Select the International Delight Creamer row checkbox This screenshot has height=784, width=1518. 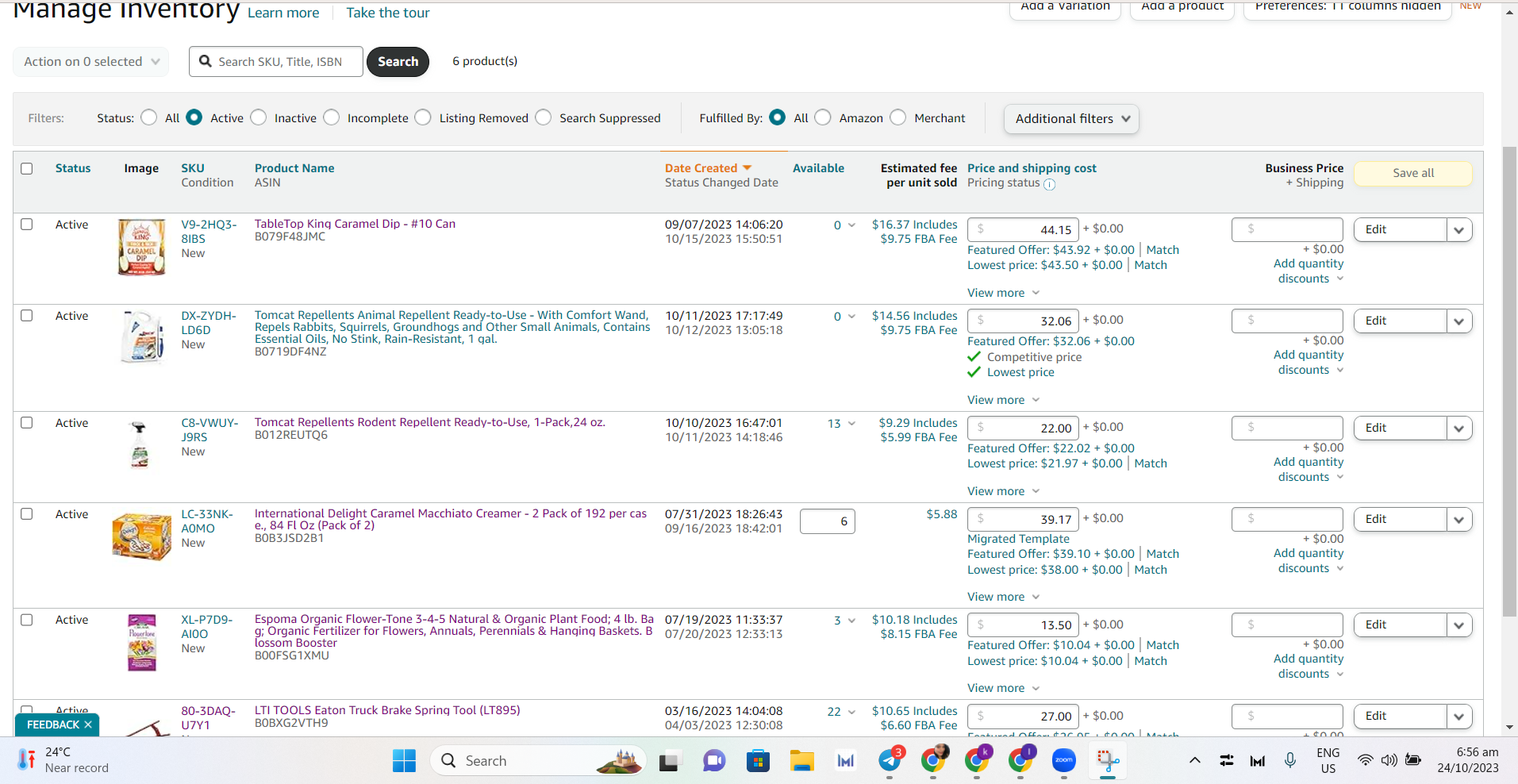pos(27,514)
